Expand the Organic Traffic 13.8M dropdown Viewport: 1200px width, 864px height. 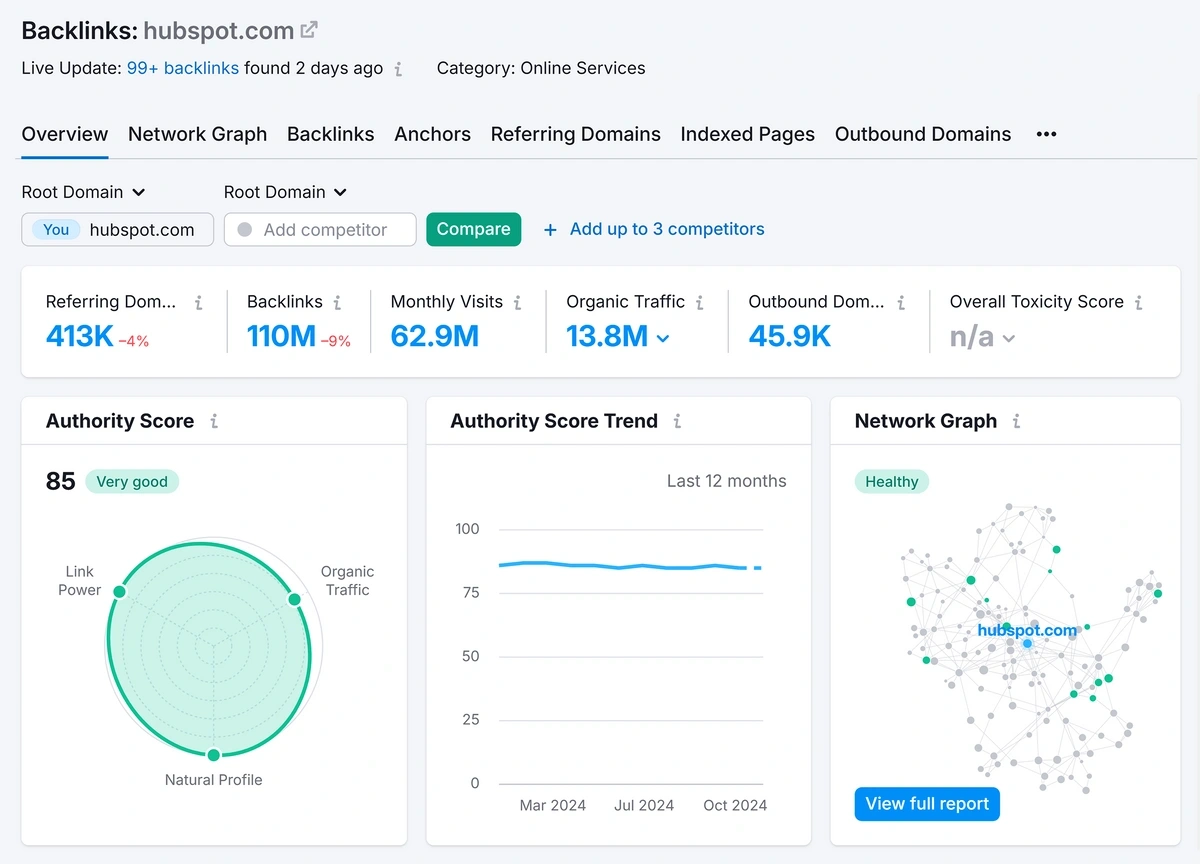pos(662,338)
